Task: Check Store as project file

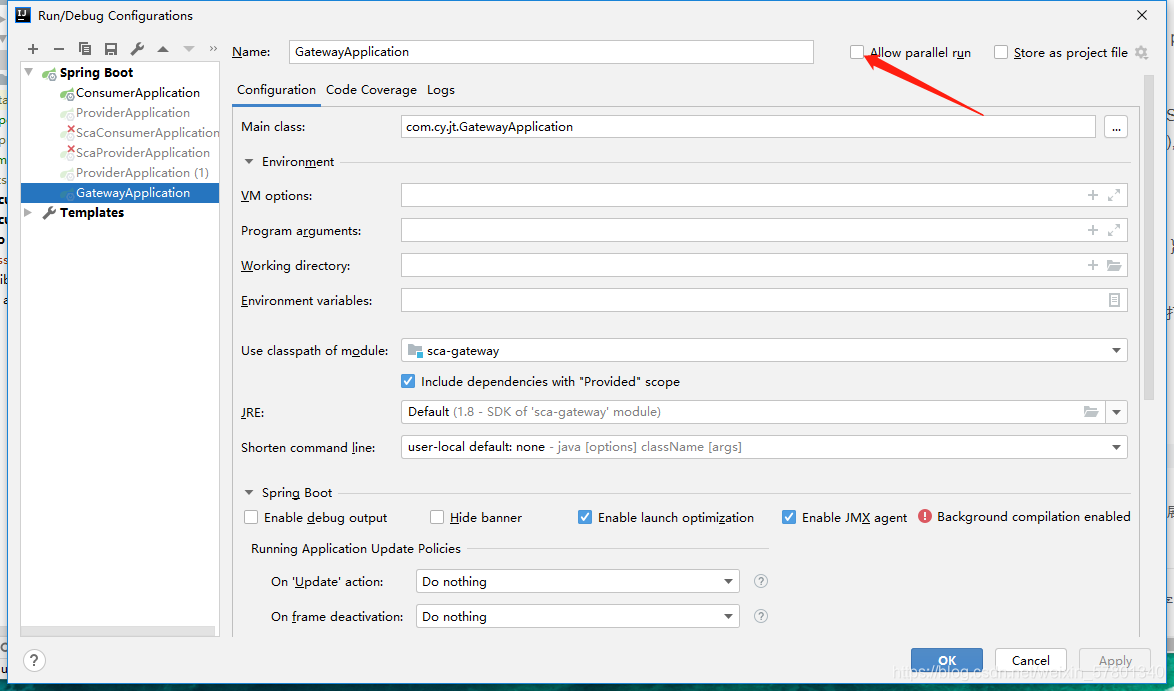Action: coord(1000,52)
